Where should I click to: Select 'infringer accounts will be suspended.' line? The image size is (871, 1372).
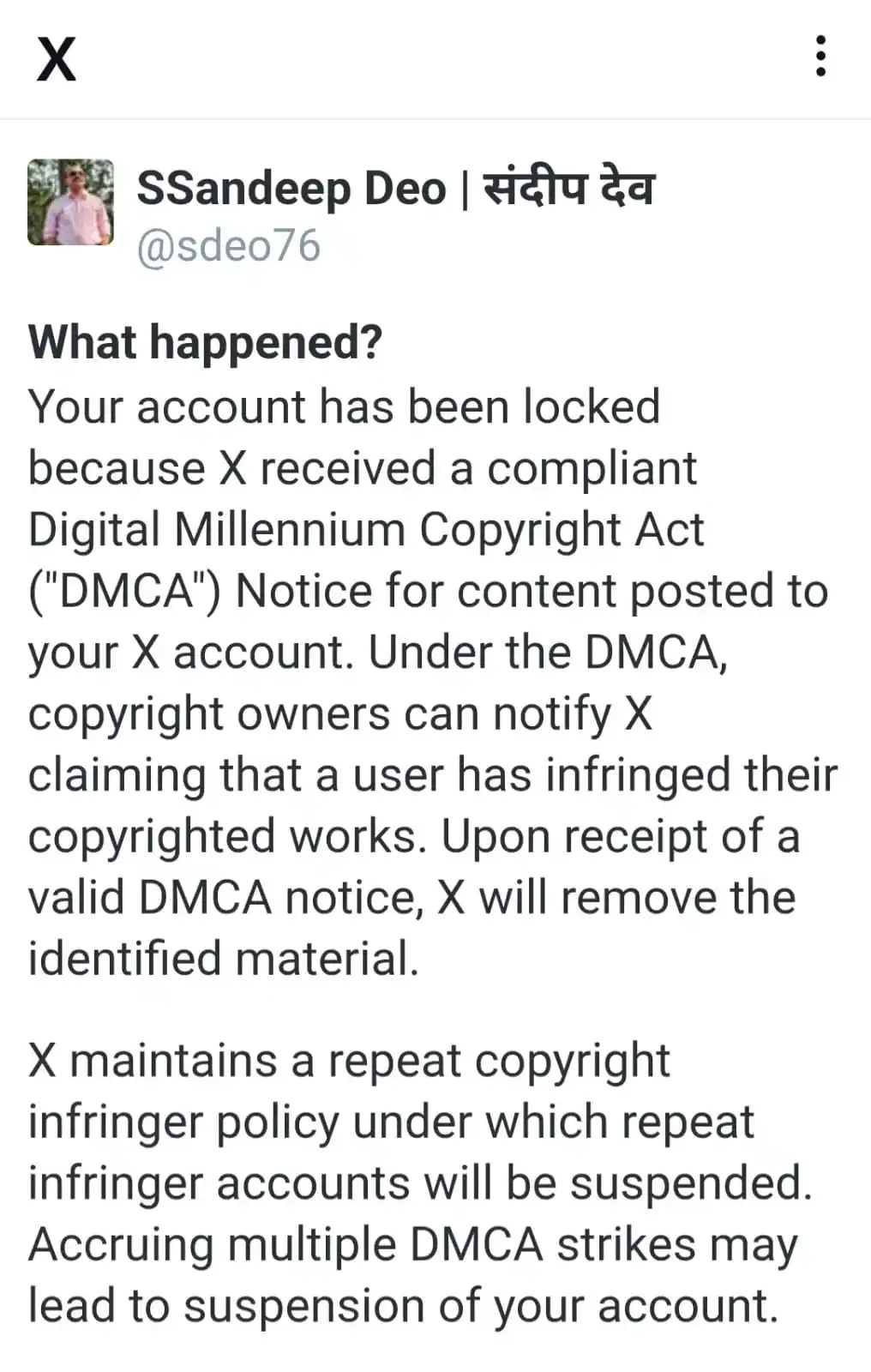(x=420, y=1183)
